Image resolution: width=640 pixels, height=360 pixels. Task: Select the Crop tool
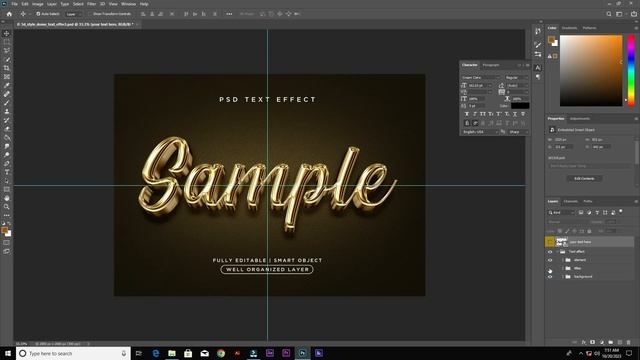[7, 68]
